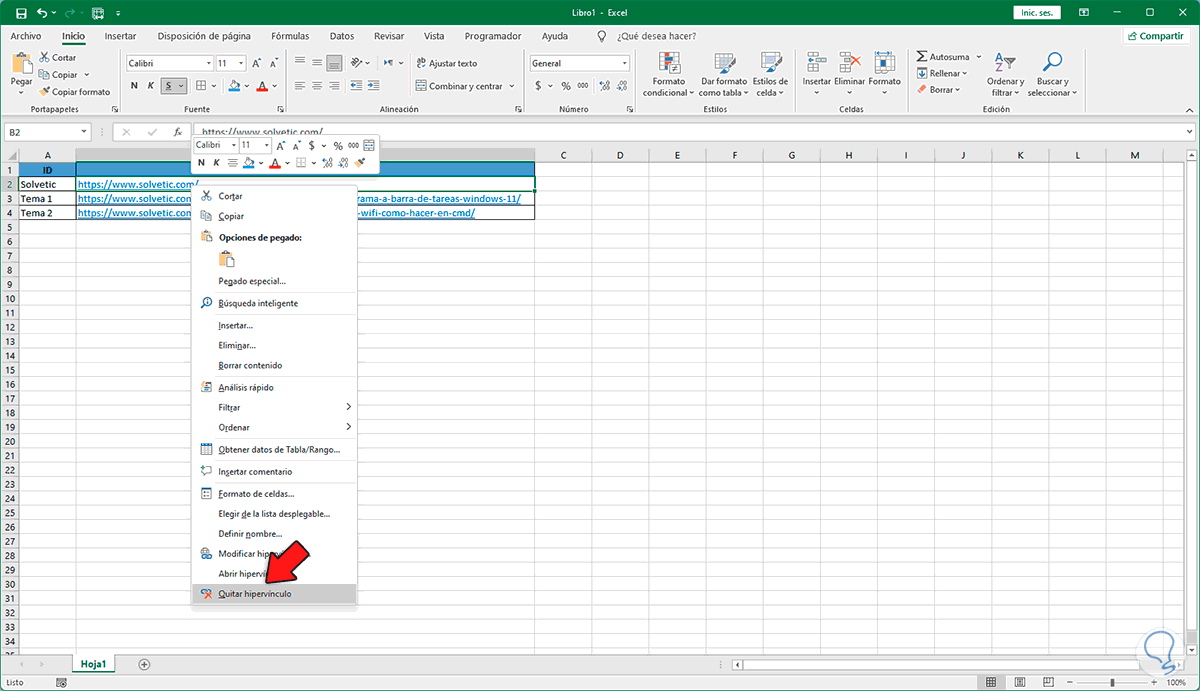1200x691 pixels.
Task: Toggle italic K in the ribbon
Action: (151, 86)
